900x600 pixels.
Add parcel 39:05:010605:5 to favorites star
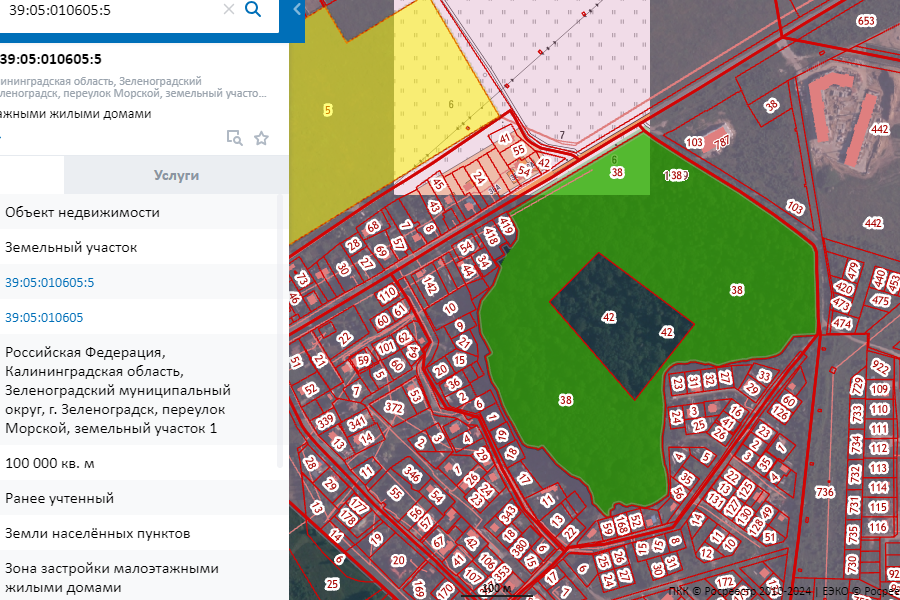coord(261,138)
